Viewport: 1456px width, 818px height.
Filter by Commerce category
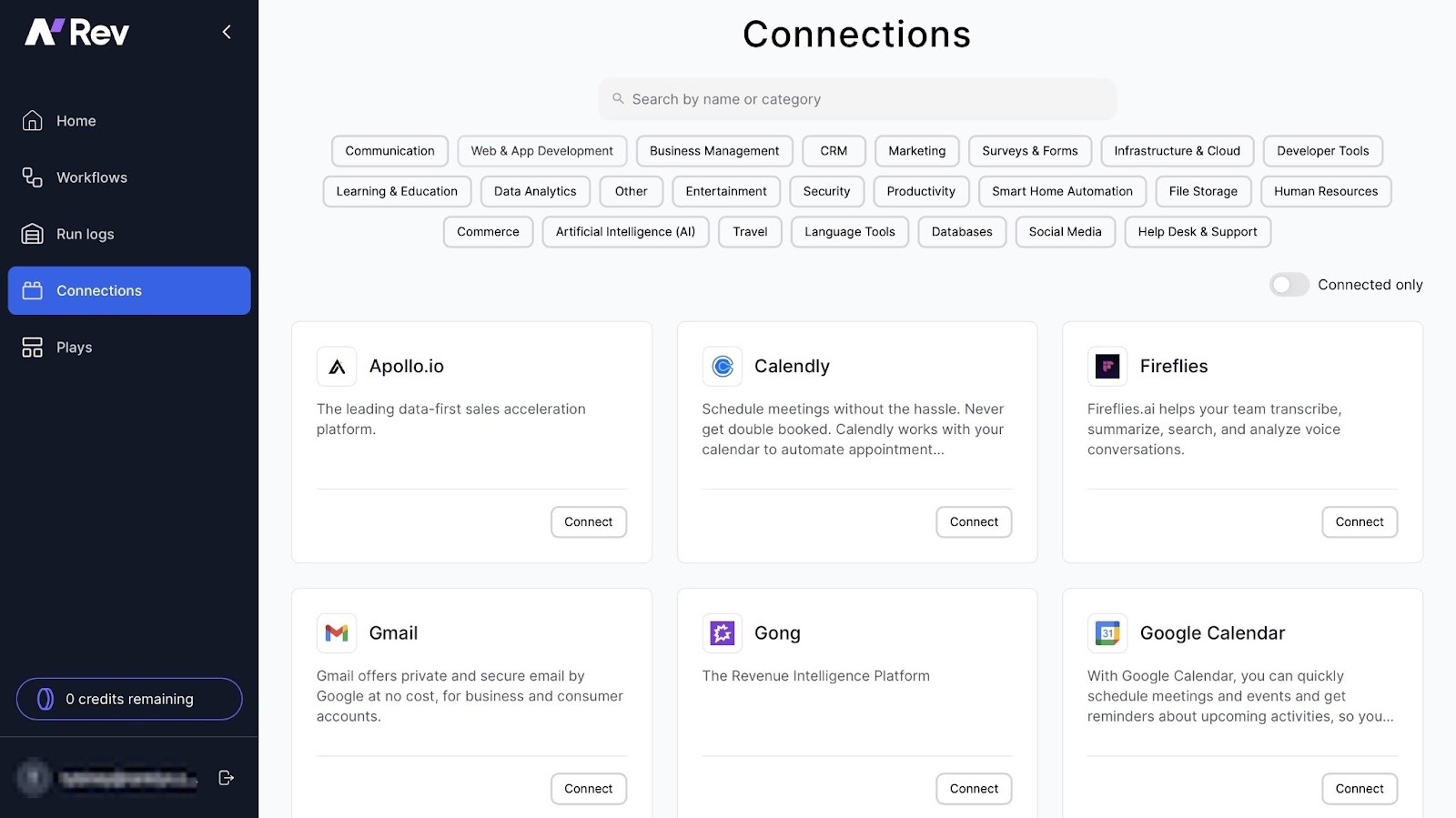pos(488,232)
